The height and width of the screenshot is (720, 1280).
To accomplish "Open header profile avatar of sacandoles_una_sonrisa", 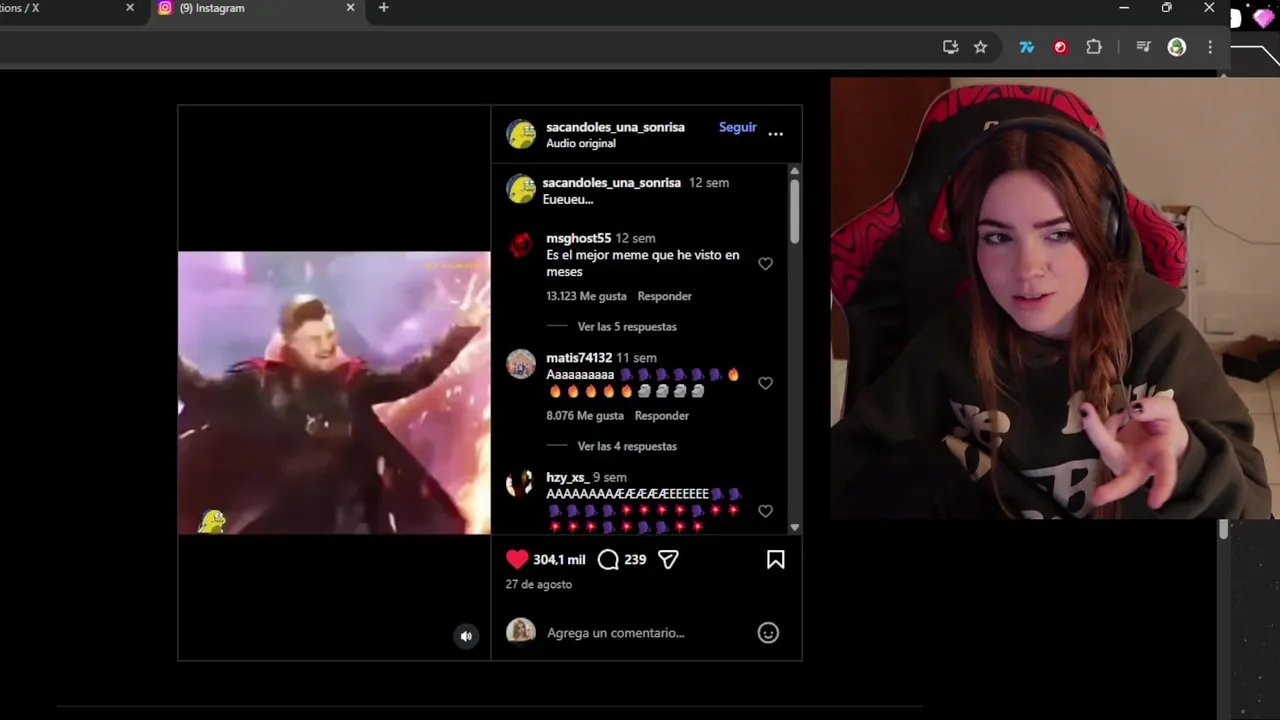I will pos(521,134).
